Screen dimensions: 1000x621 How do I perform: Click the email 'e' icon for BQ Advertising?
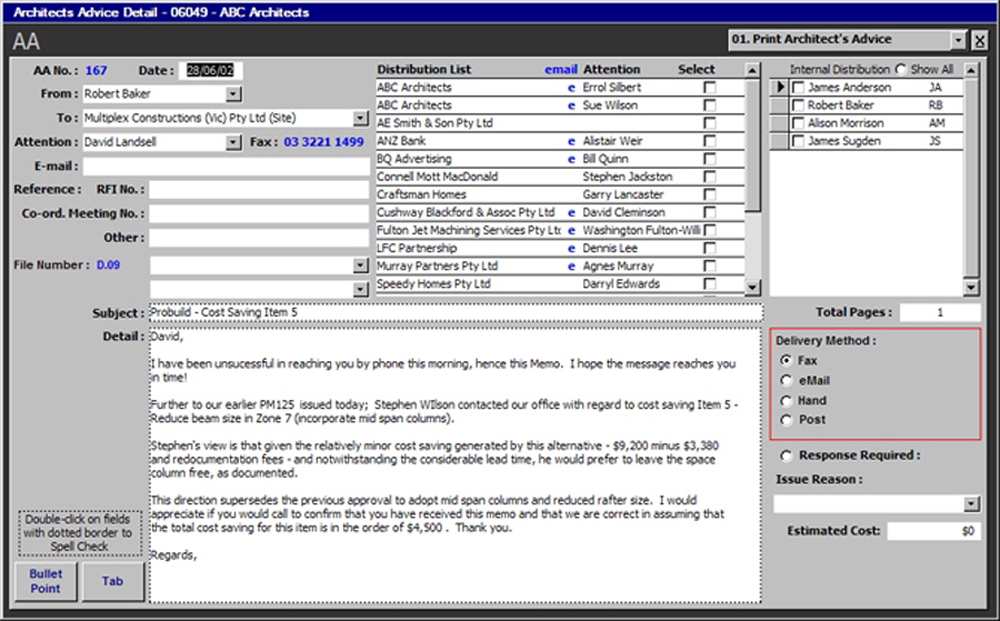571,159
